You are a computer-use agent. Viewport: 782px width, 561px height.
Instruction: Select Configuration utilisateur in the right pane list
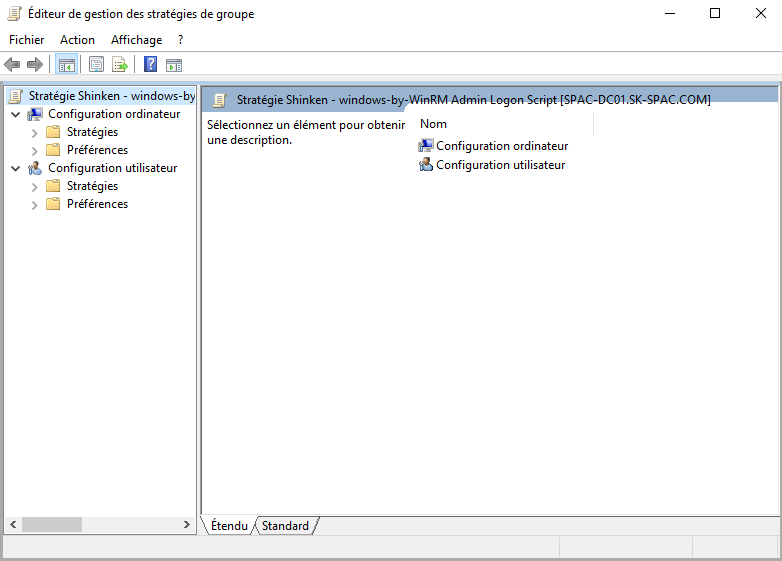coord(500,165)
